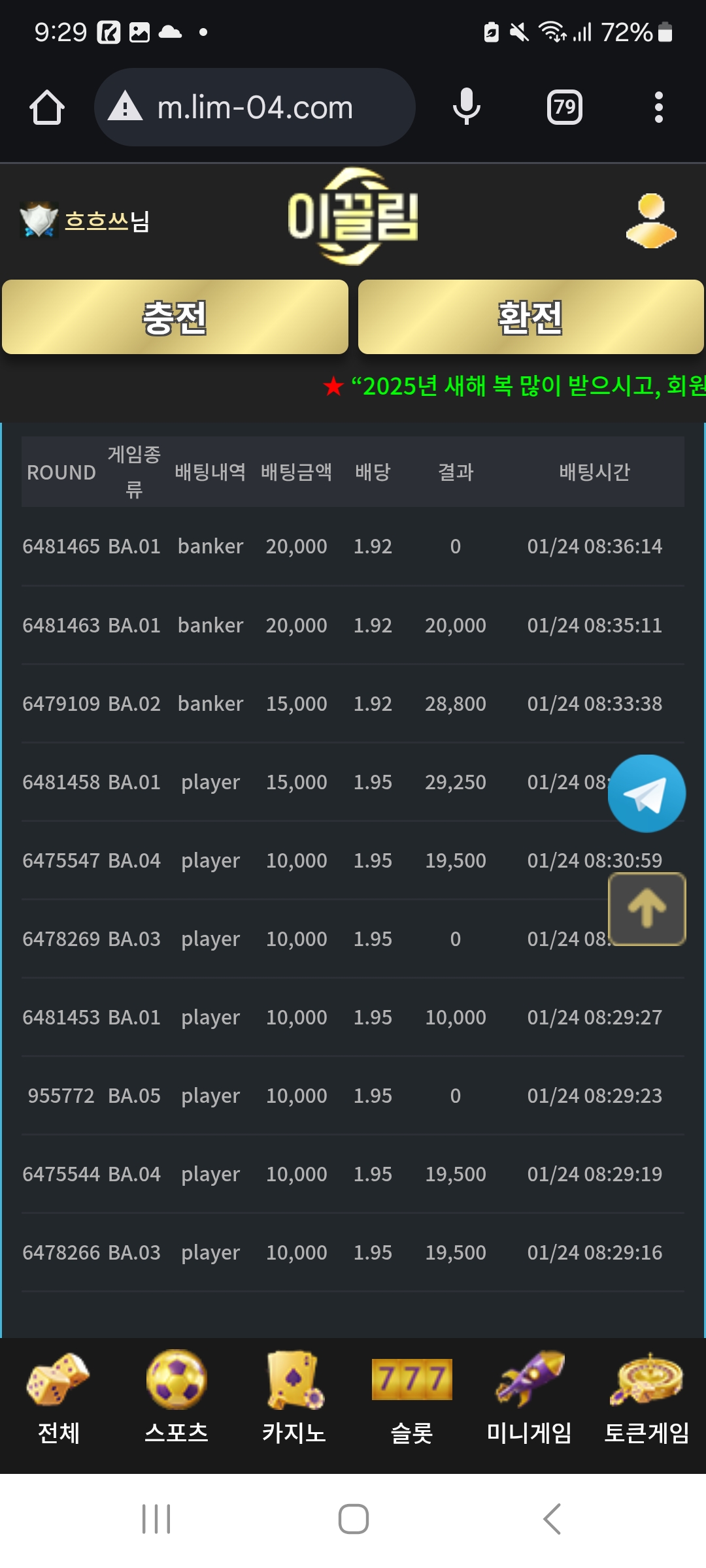Open the Telegram chat floating icon
This screenshot has width=706, height=1568.
click(647, 793)
